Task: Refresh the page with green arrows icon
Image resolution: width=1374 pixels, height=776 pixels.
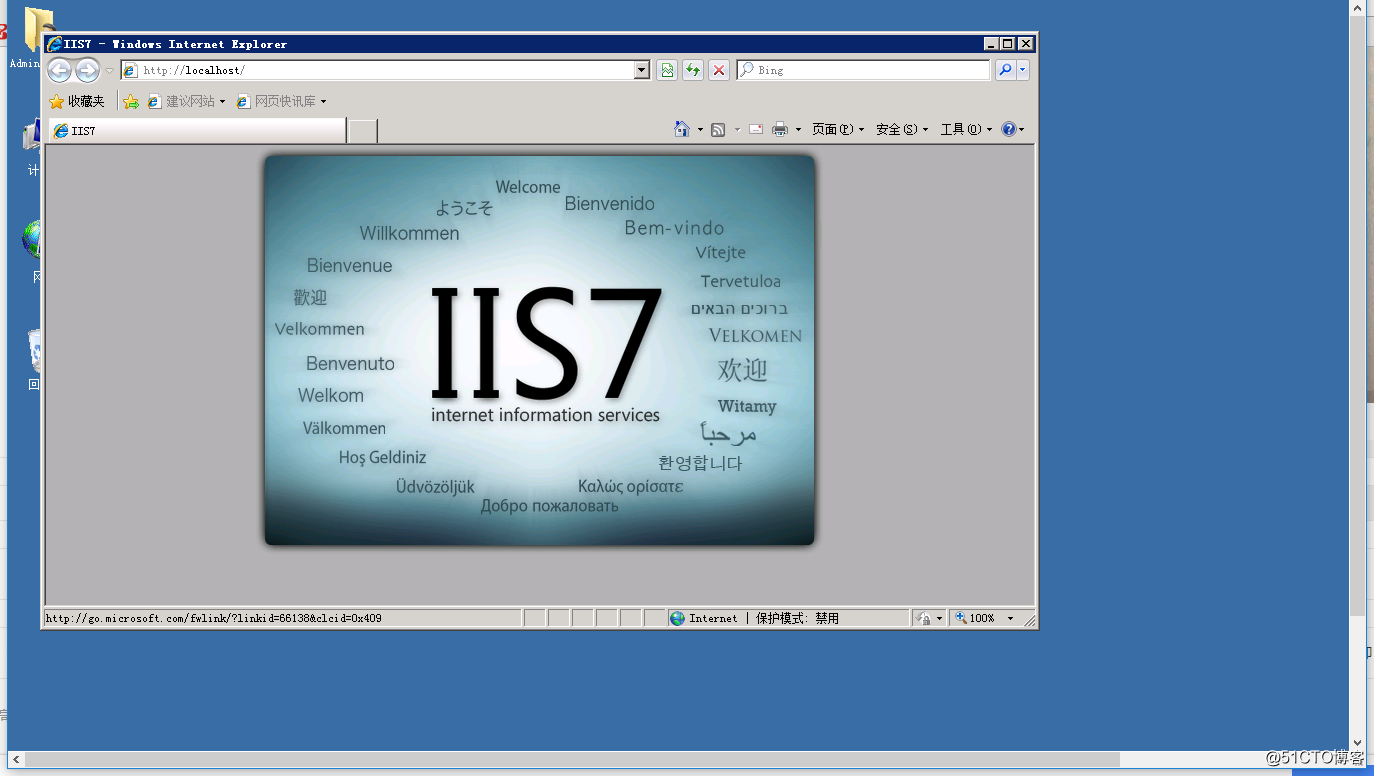Action: click(693, 70)
